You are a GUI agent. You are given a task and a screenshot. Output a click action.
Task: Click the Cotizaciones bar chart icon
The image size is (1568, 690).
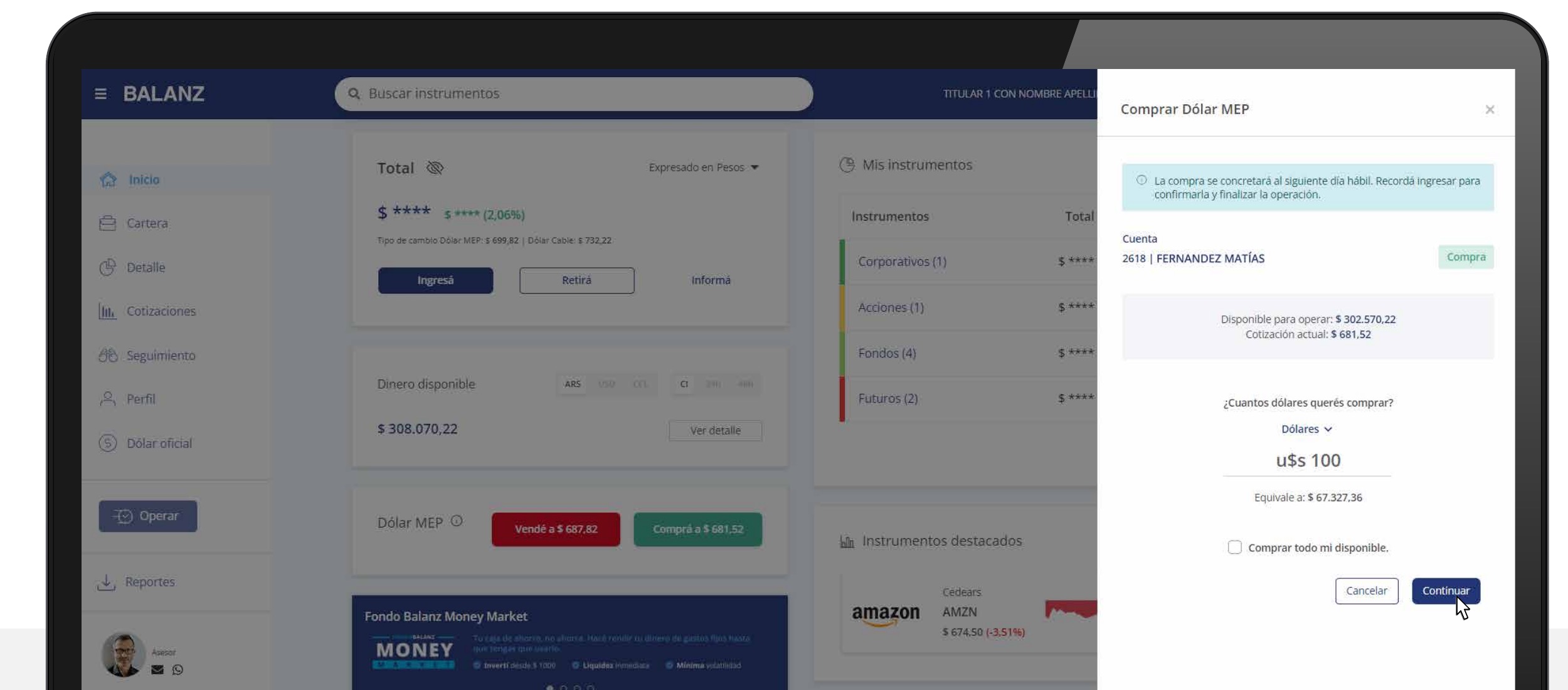click(x=107, y=311)
